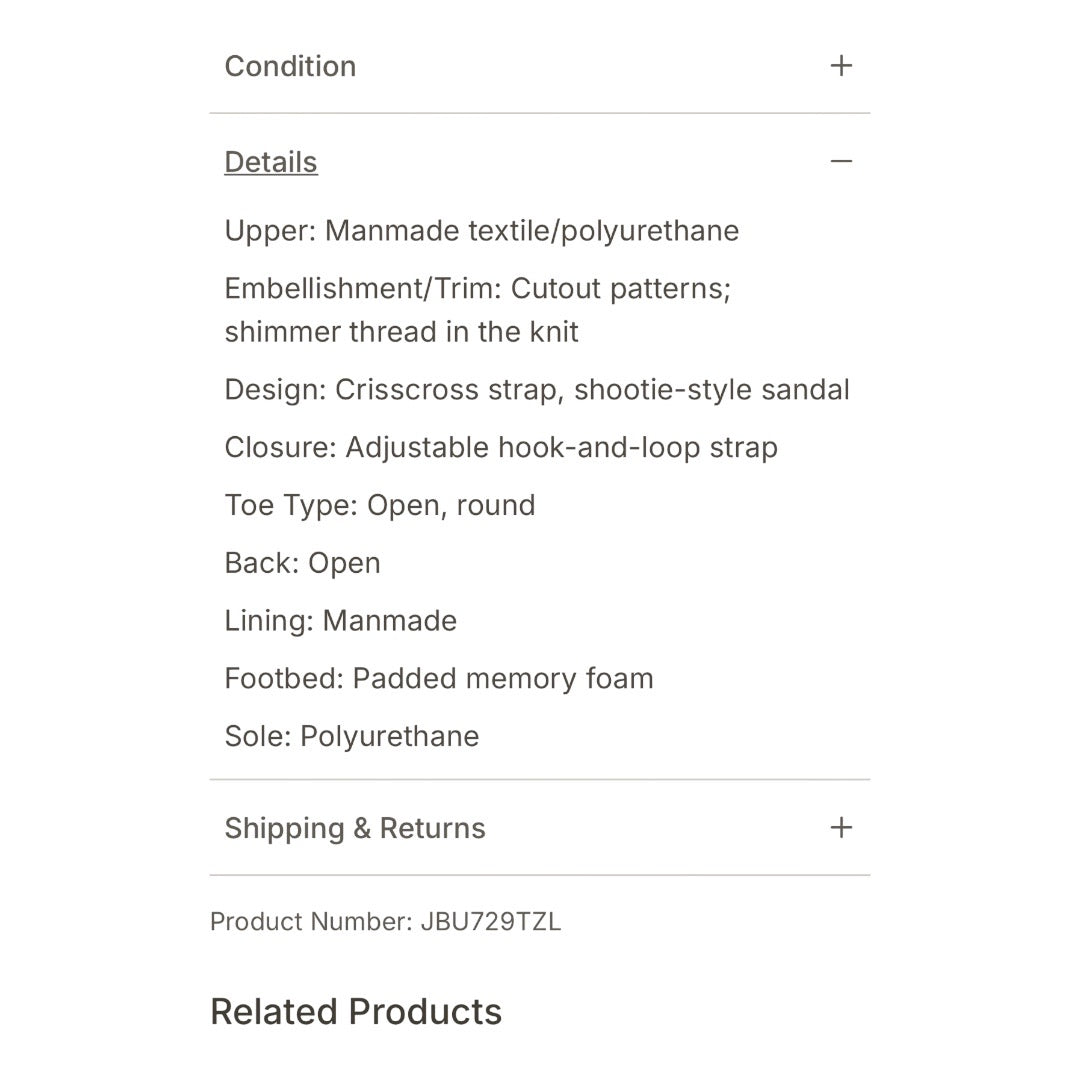Screen dimensions: 1080x1080
Task: Click the Lining: Manmade line
Action: 340,621
